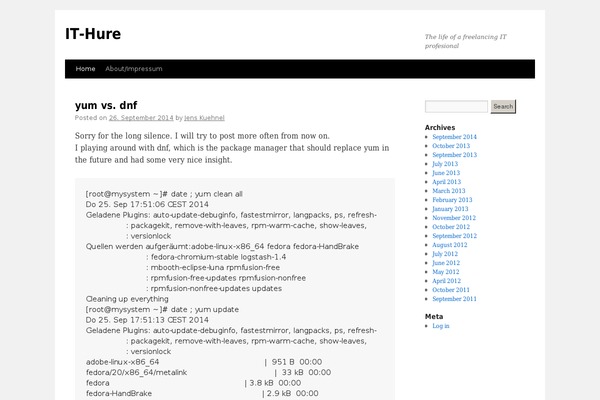This screenshot has height=400, width=600.
Task: Click the 'date ; yum clean all' command line
Action: [x=164, y=194]
